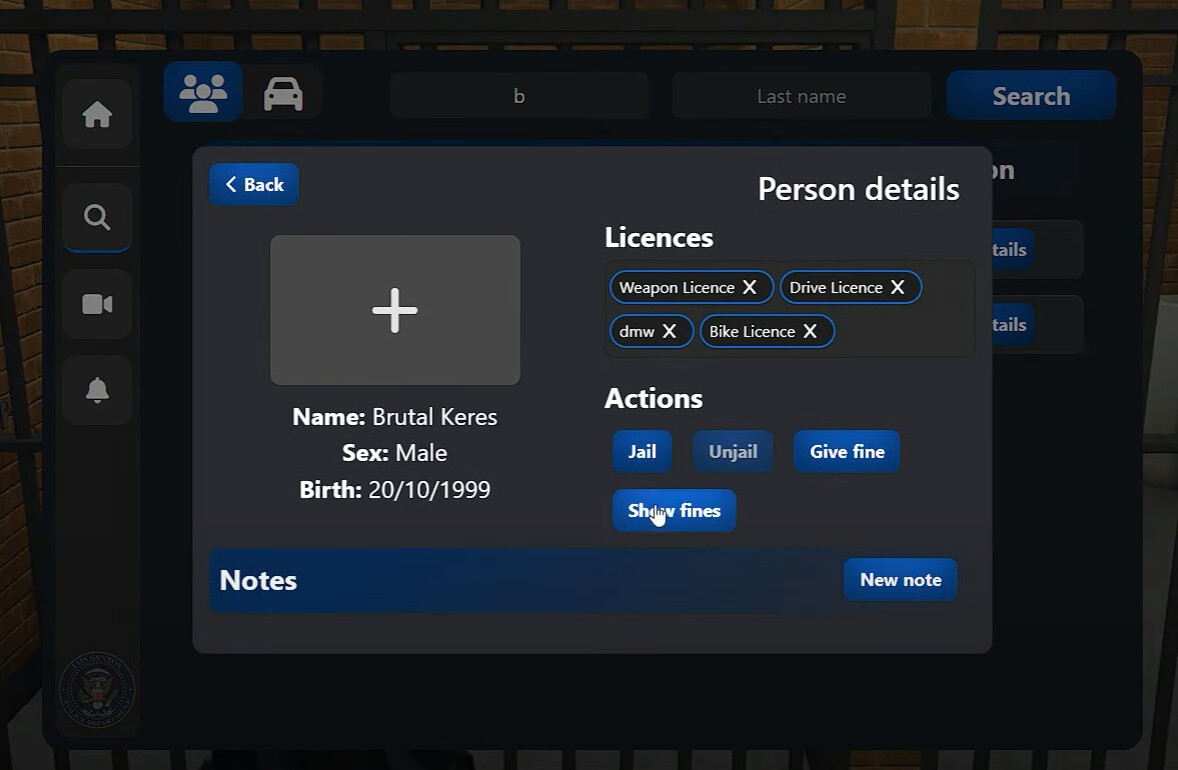Open the camera icon in sidebar
This screenshot has width=1178, height=770.
(97, 304)
